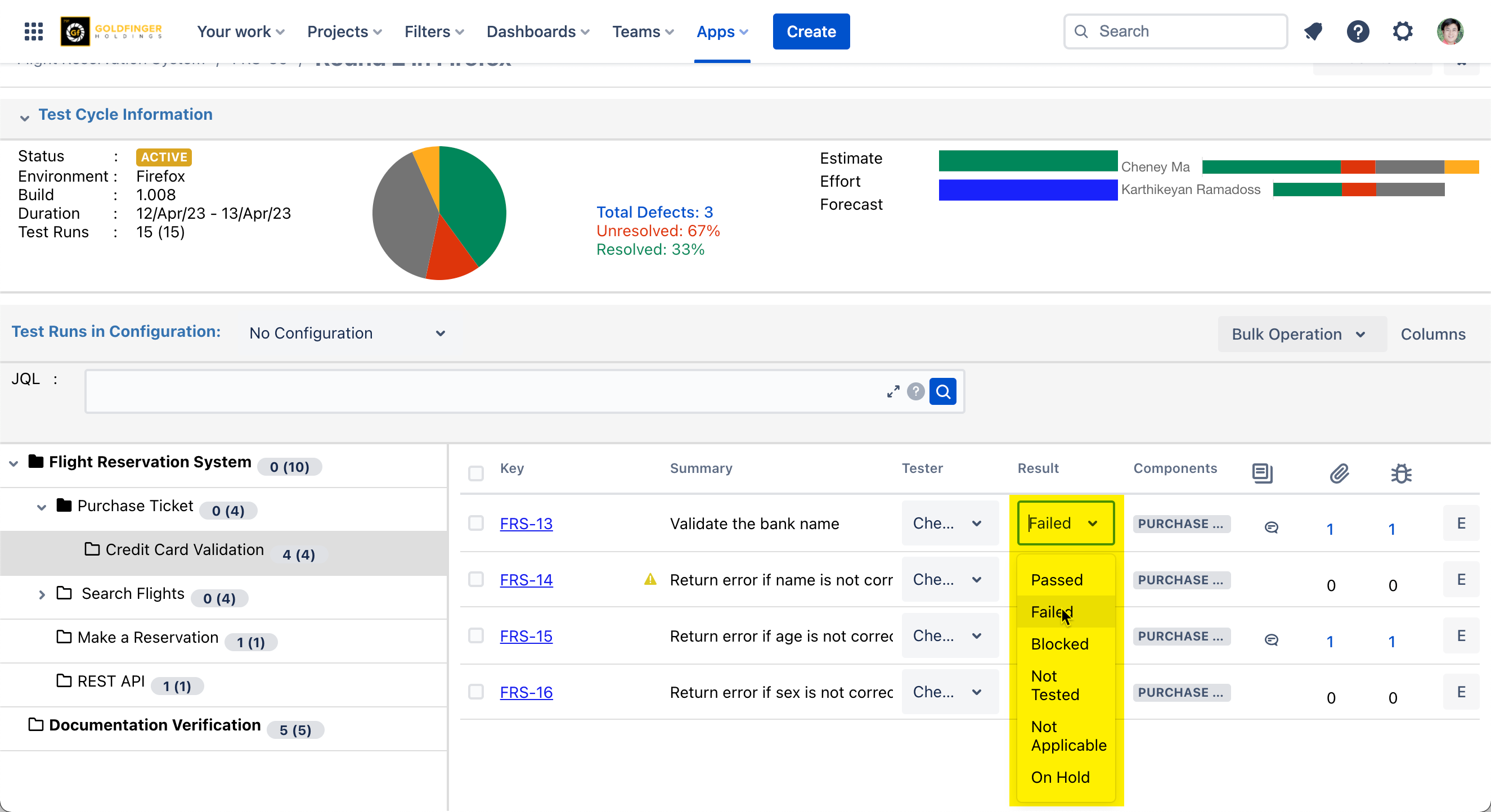The image size is (1491, 812).
Task: Expand the Search Flights folder
Action: coord(42,594)
